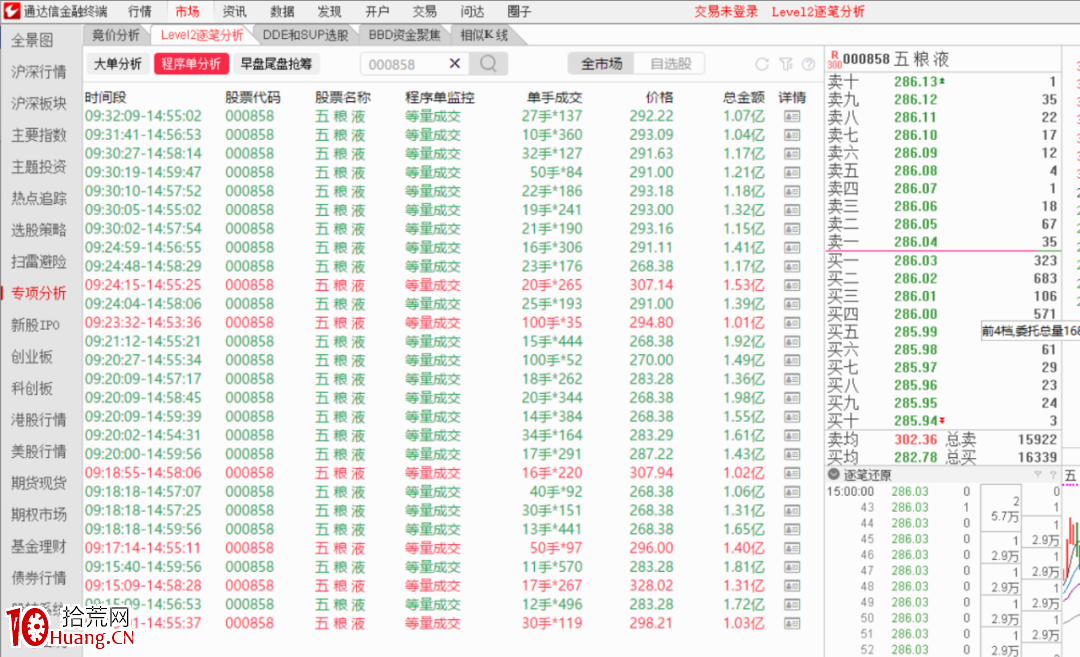Open detail icon for row 14手*384
1080x657 pixels.
(x=792, y=417)
